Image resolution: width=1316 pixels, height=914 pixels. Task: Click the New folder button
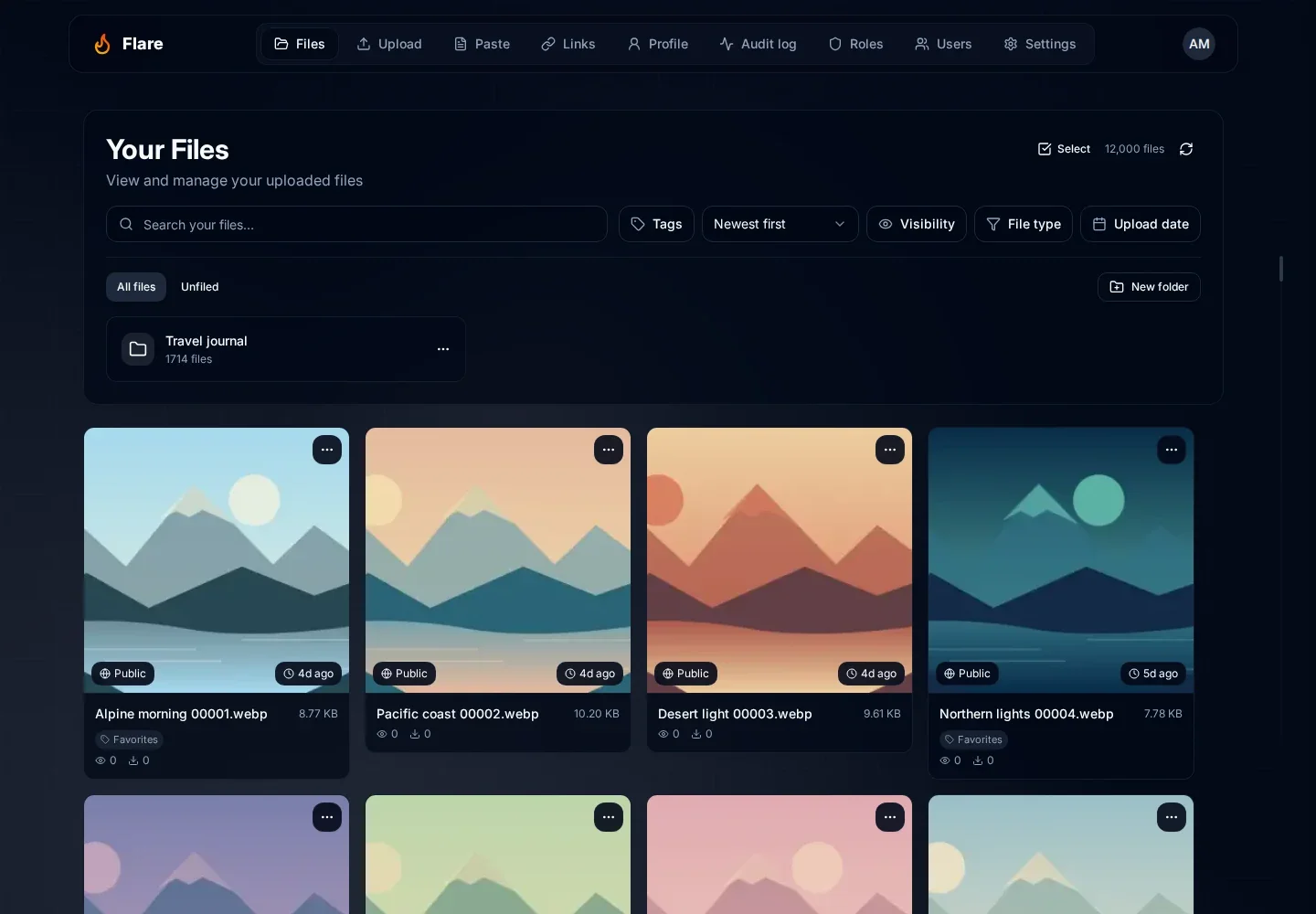1149,287
